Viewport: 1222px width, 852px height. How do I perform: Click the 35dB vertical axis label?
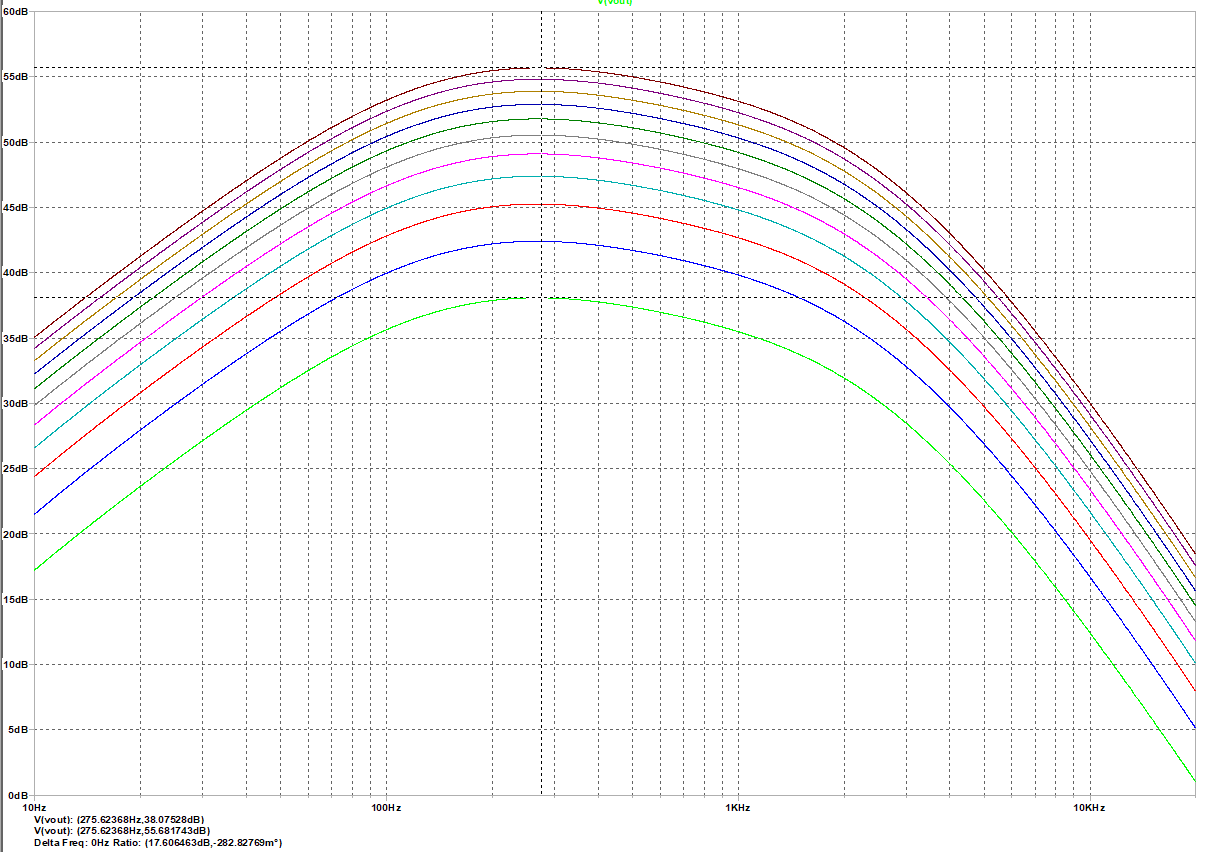16,338
